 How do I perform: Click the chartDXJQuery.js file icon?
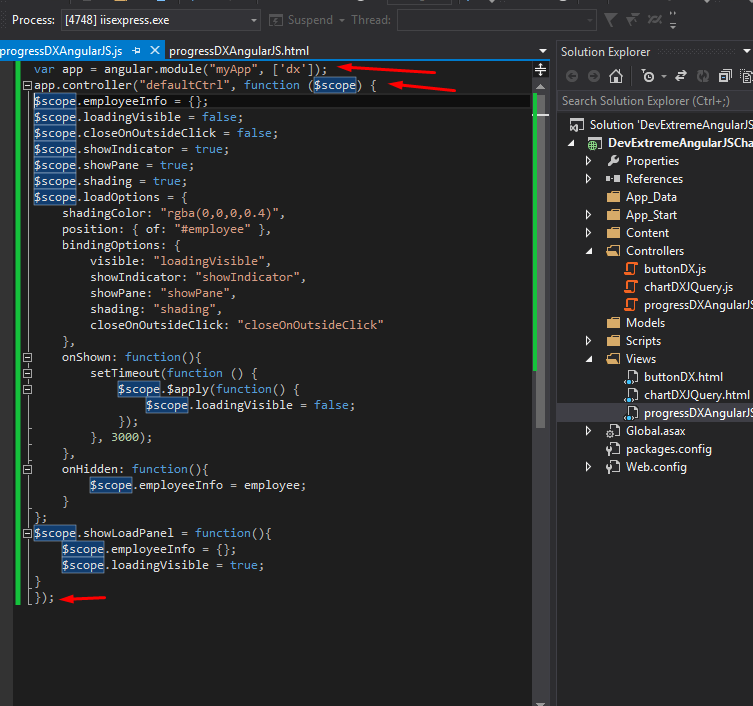631,287
